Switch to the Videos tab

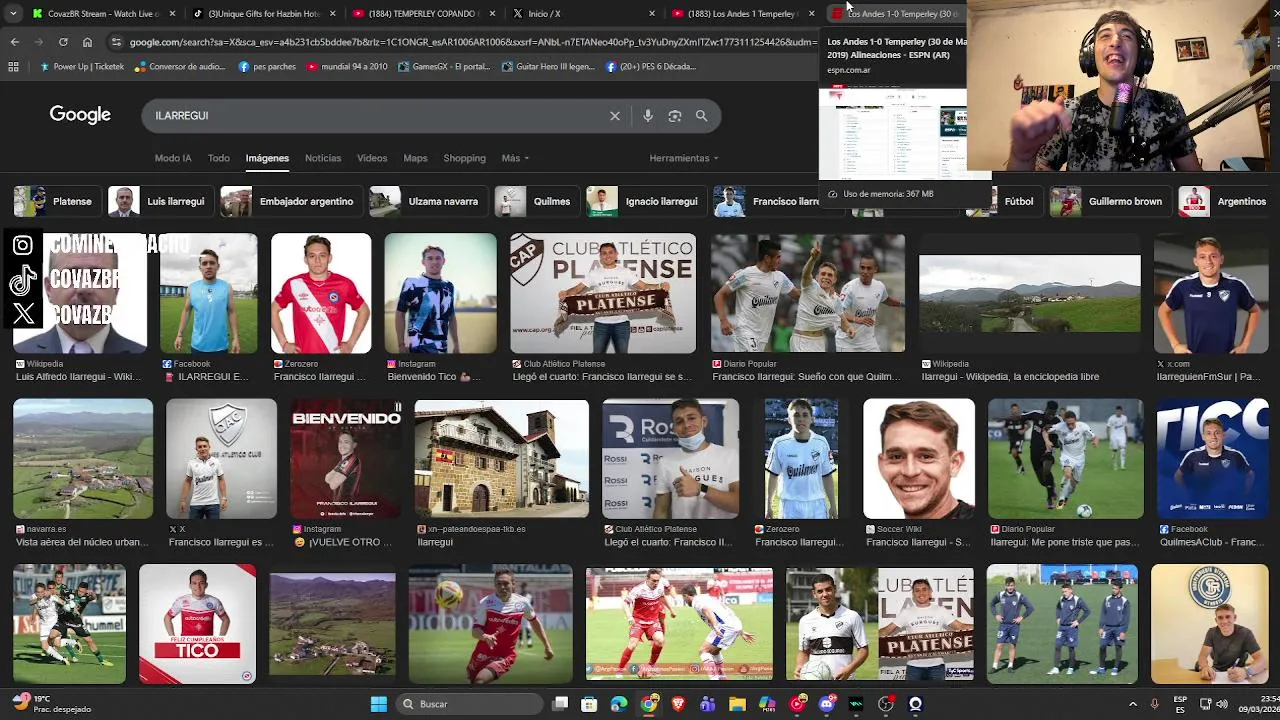[372, 158]
